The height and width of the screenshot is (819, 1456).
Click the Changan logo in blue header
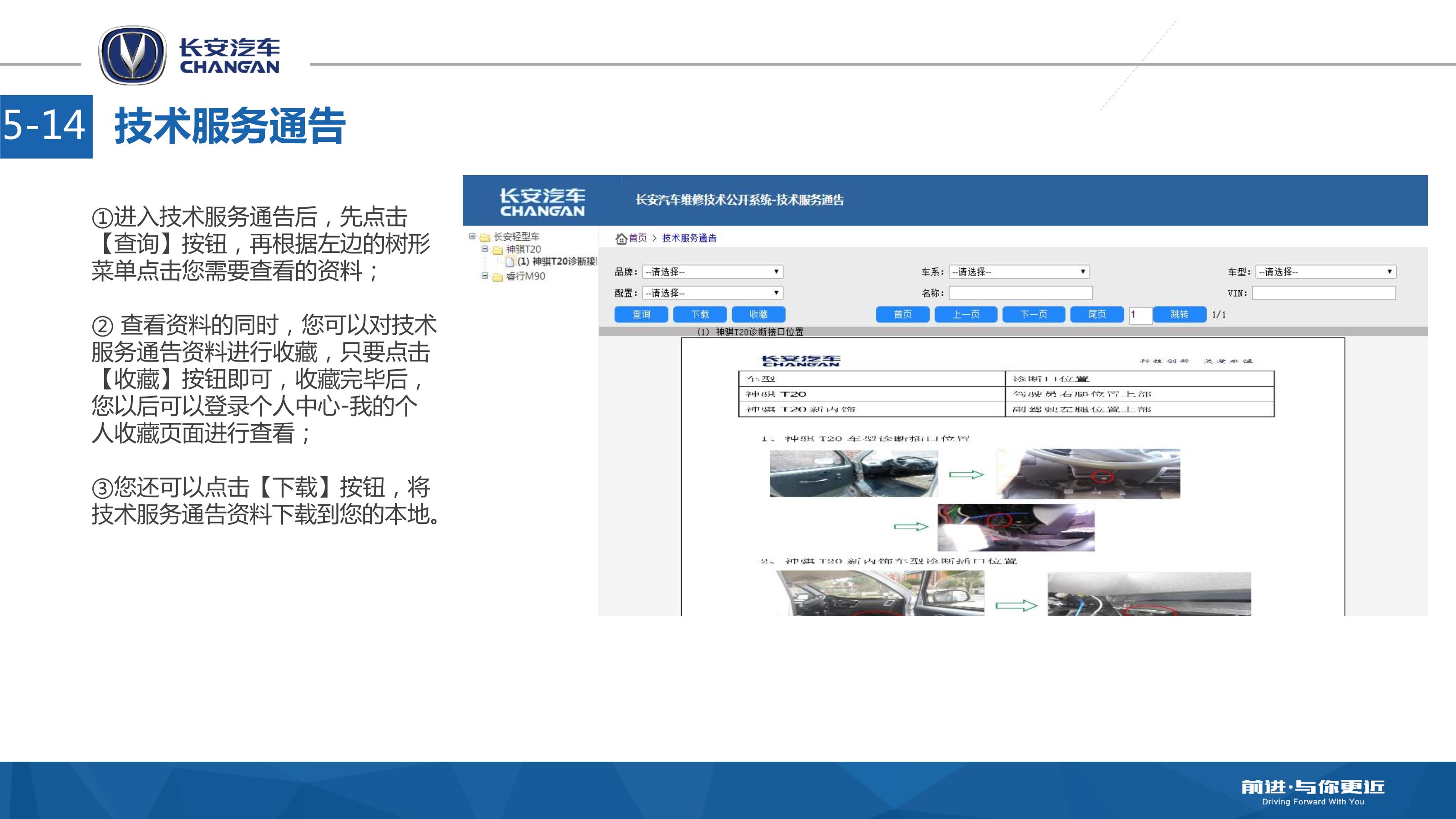(x=542, y=202)
